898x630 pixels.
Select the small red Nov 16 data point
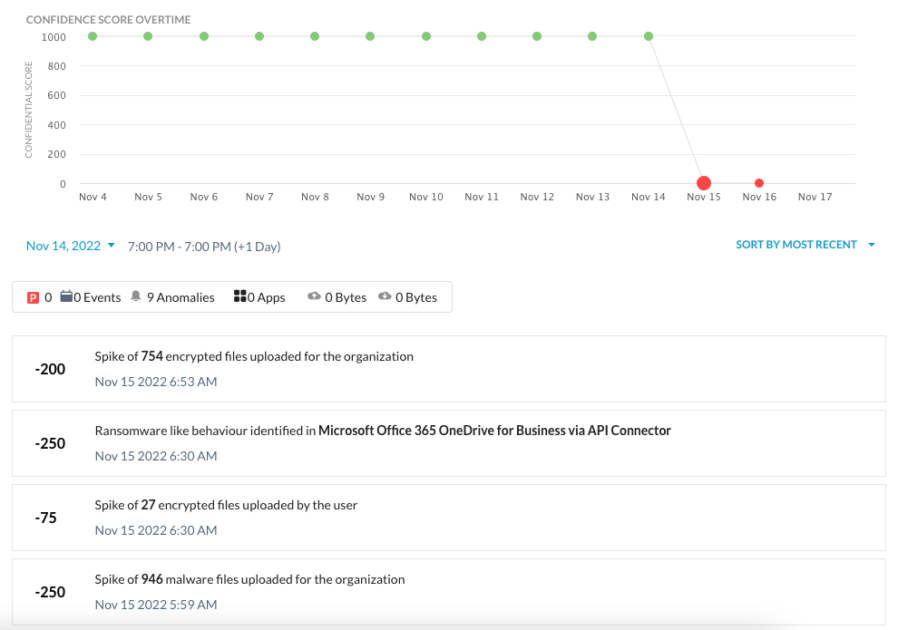759,183
